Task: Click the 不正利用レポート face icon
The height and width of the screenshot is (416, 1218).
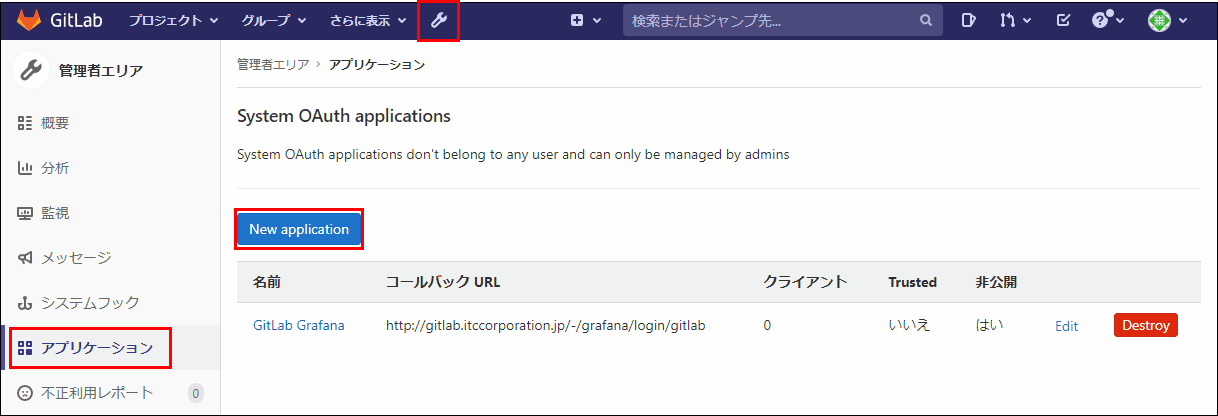Action: tap(26, 393)
